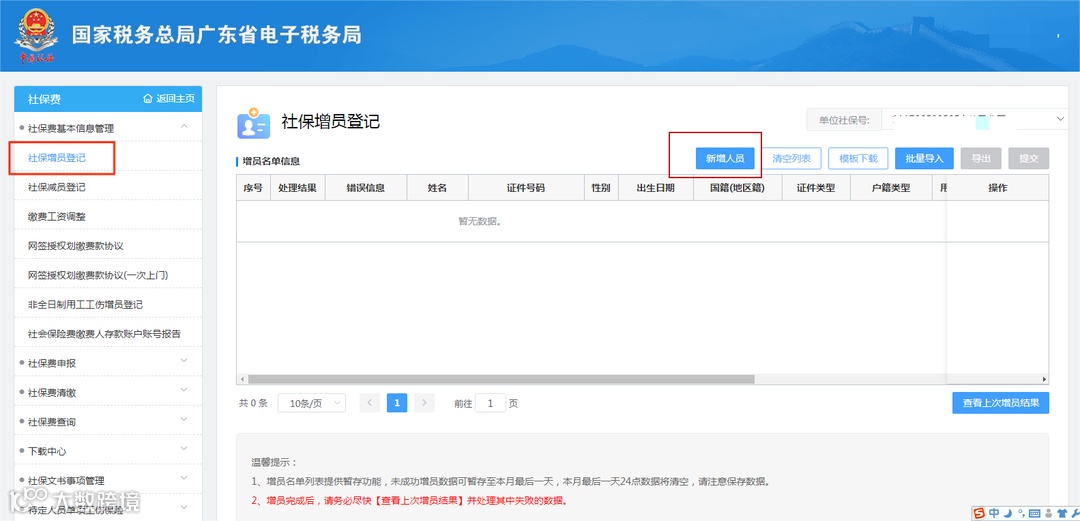Click the 批量导入 button

pyautogui.click(x=924, y=158)
